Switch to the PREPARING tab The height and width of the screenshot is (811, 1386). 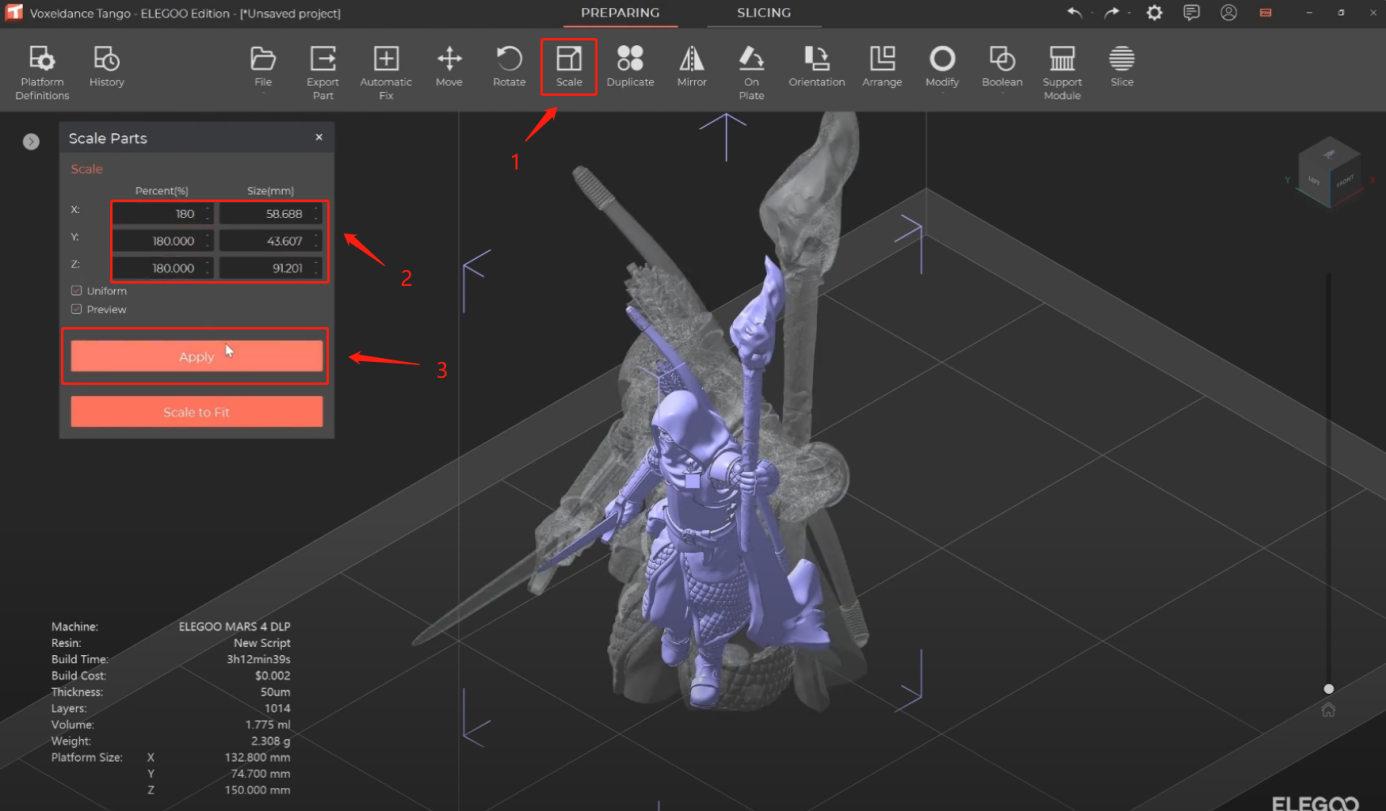620,13
